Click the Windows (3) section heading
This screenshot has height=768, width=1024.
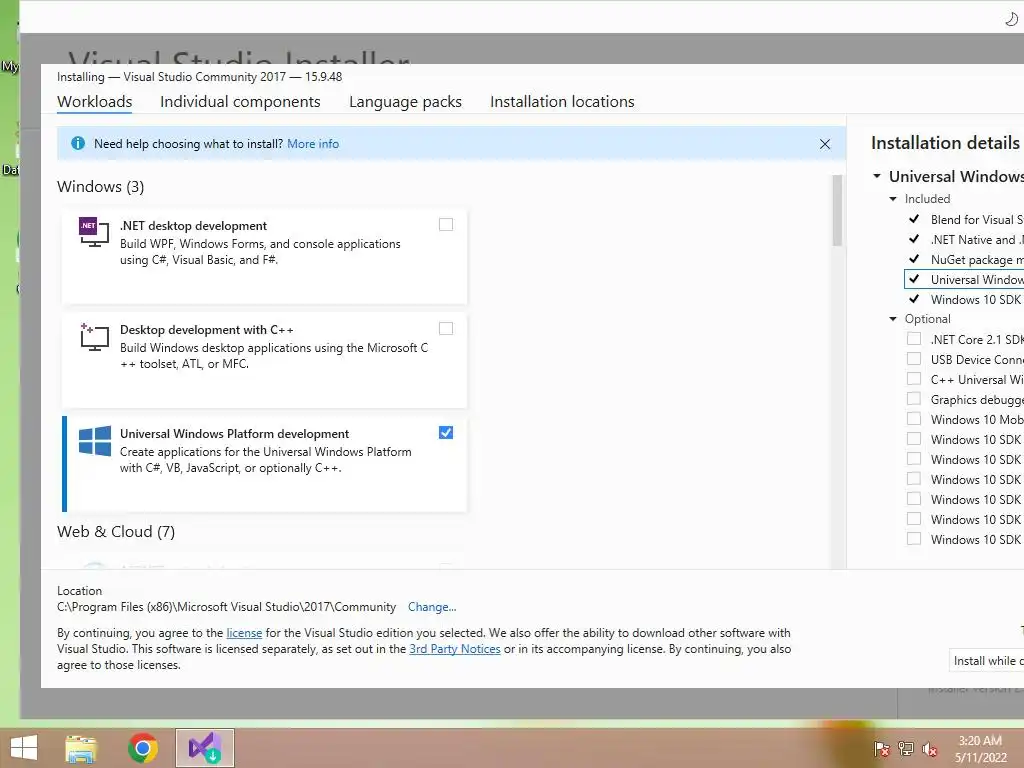pyautogui.click(x=101, y=187)
